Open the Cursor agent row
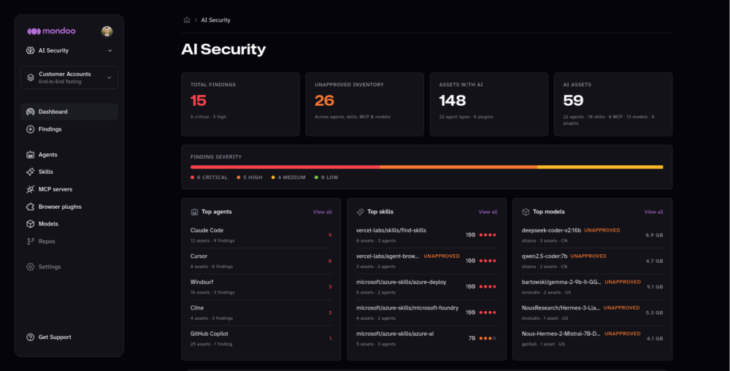 pos(261,261)
